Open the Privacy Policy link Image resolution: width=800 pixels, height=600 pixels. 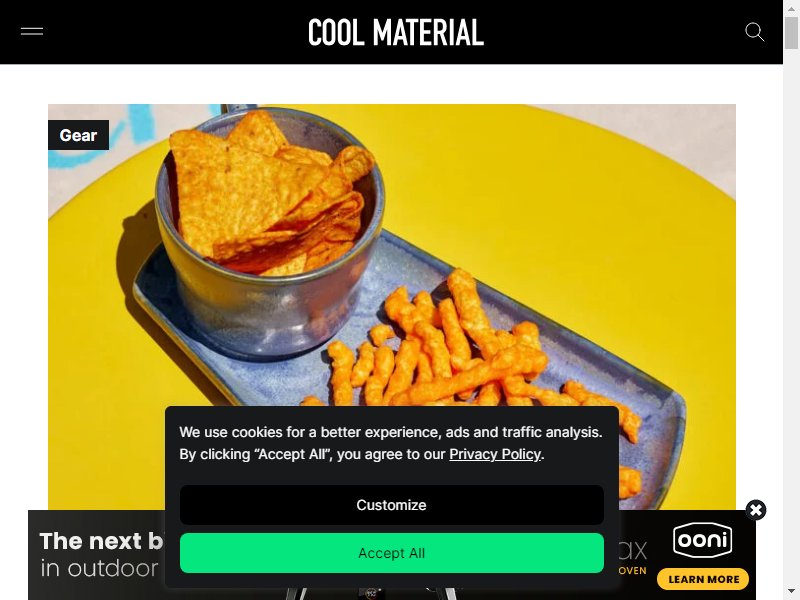(x=494, y=454)
